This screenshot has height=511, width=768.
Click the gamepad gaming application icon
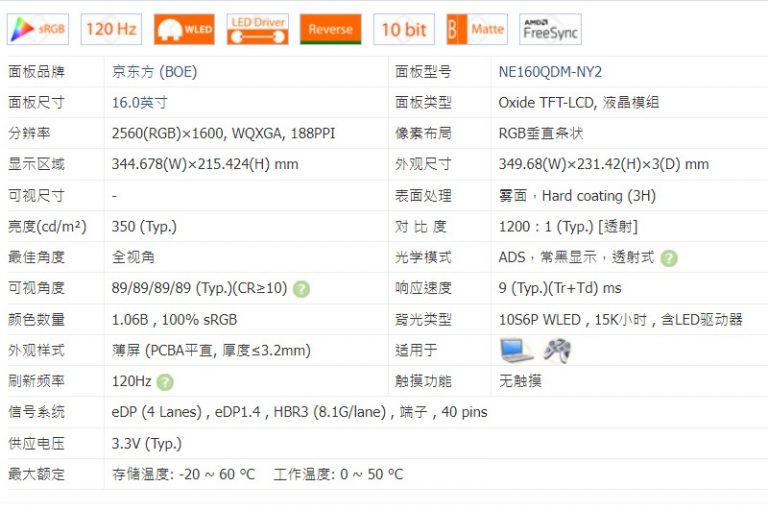click(557, 350)
